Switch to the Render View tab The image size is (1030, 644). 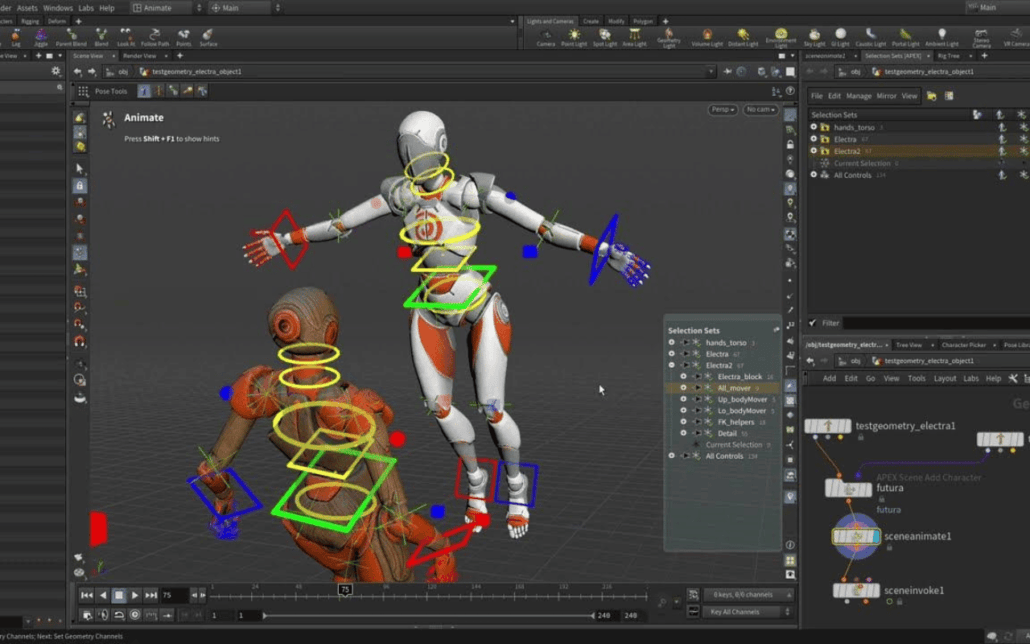pos(139,56)
